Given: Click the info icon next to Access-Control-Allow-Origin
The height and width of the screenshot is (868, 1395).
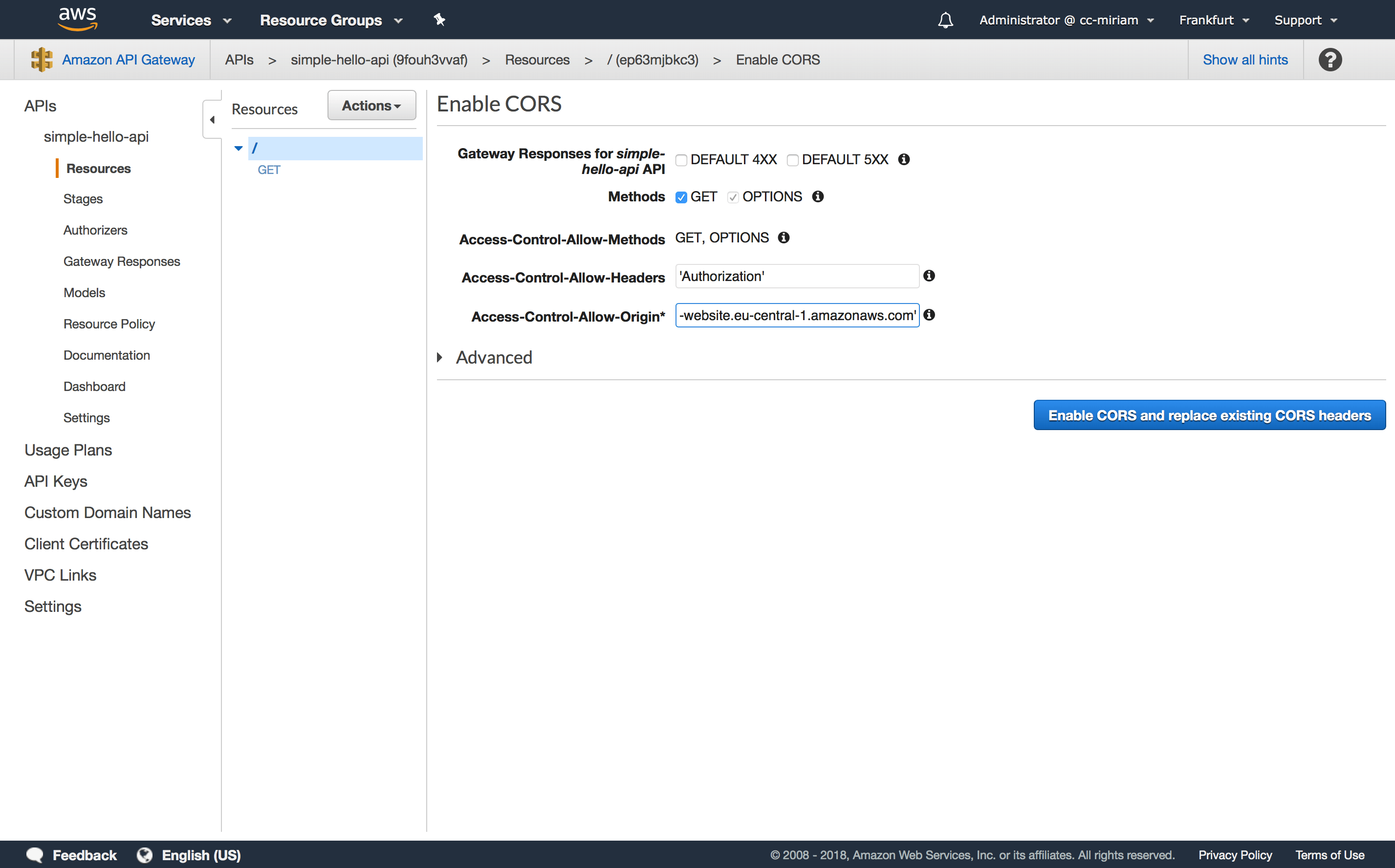Looking at the screenshot, I should (929, 315).
